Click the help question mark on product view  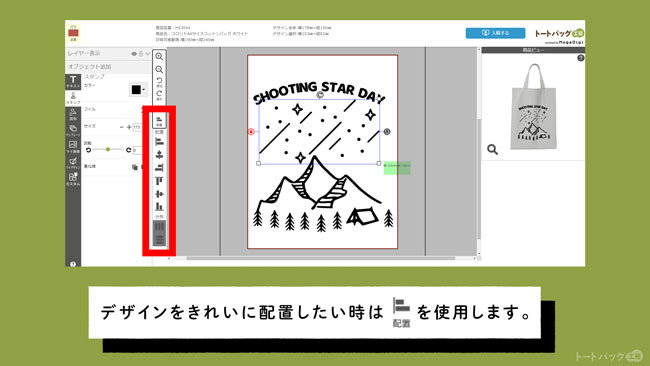(581, 58)
